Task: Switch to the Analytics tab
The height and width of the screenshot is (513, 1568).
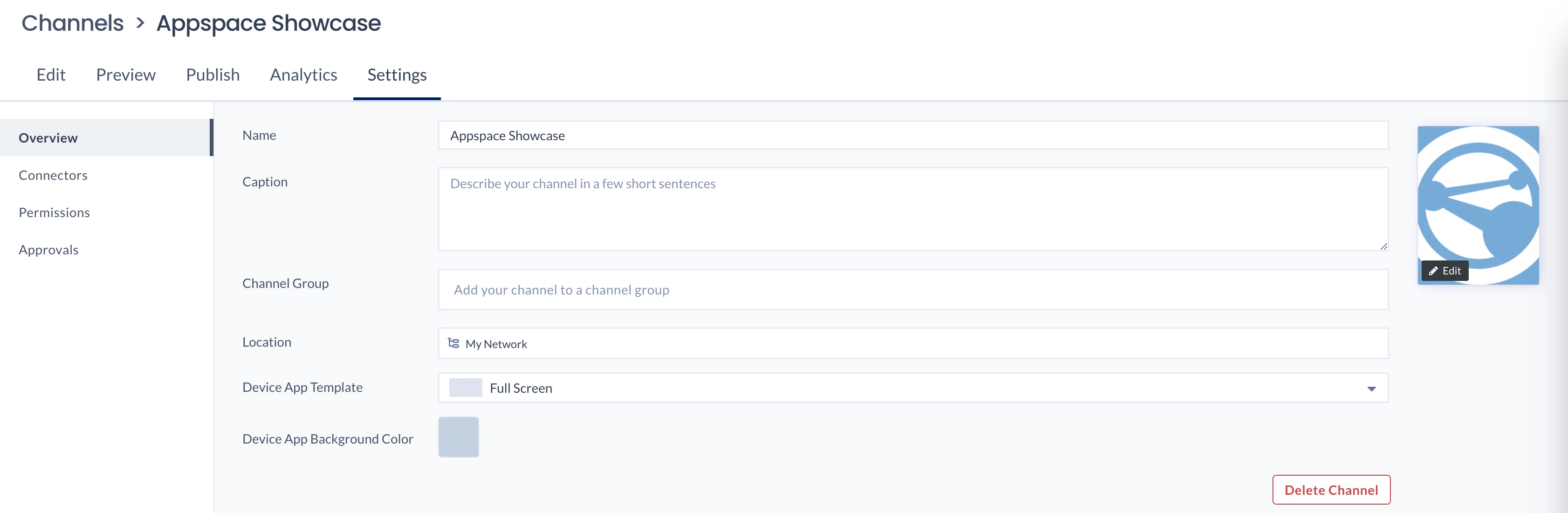Action: coord(303,75)
